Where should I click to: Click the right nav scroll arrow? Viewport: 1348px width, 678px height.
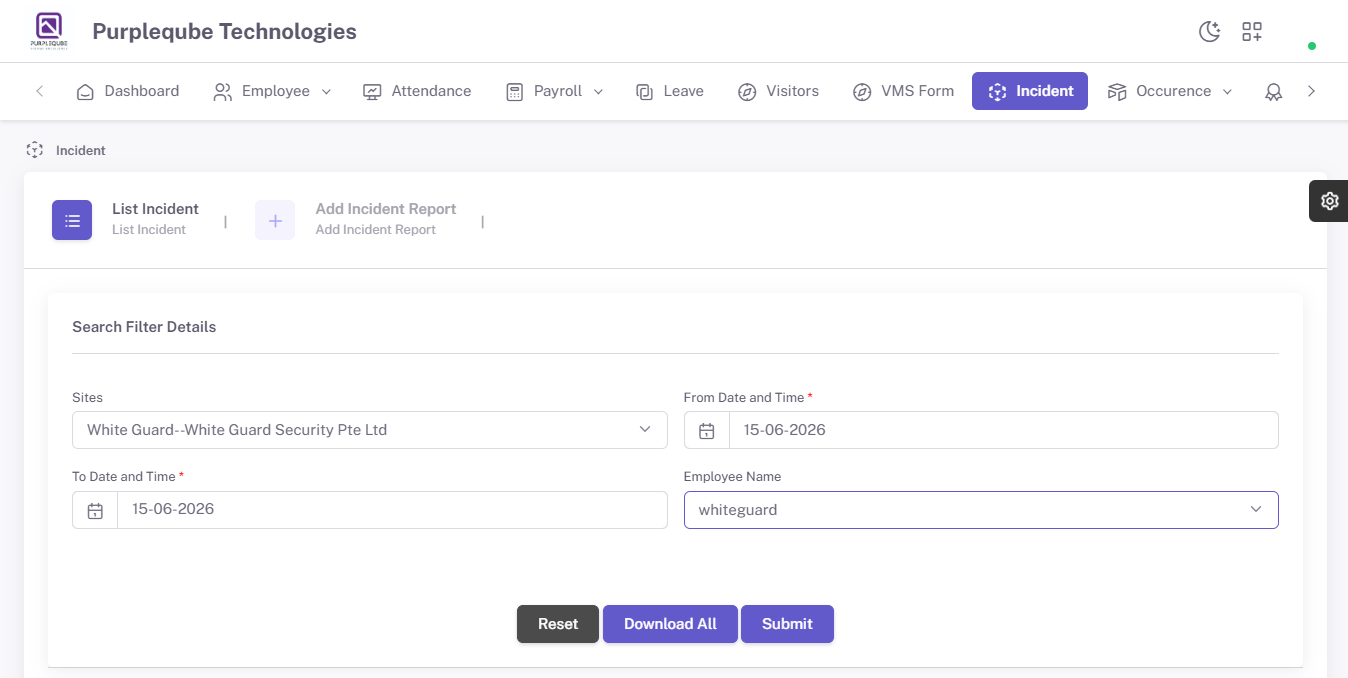[x=1312, y=91]
